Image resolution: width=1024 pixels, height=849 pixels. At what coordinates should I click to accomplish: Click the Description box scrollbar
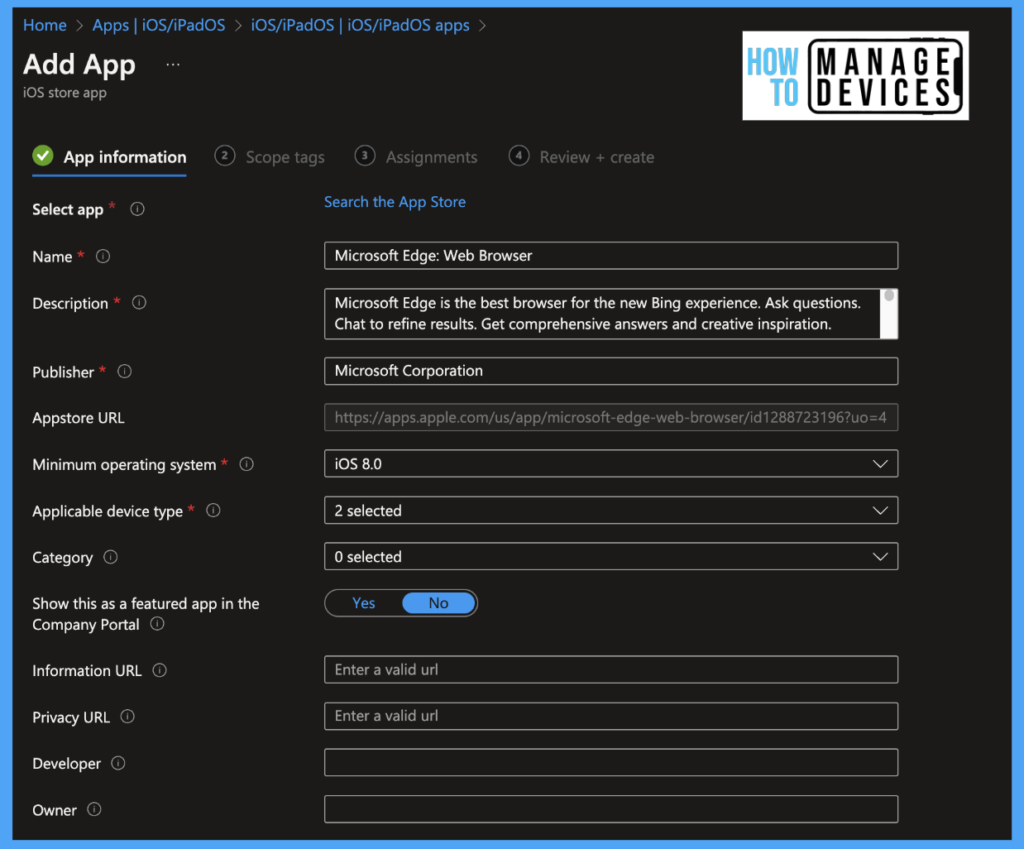pos(889,313)
